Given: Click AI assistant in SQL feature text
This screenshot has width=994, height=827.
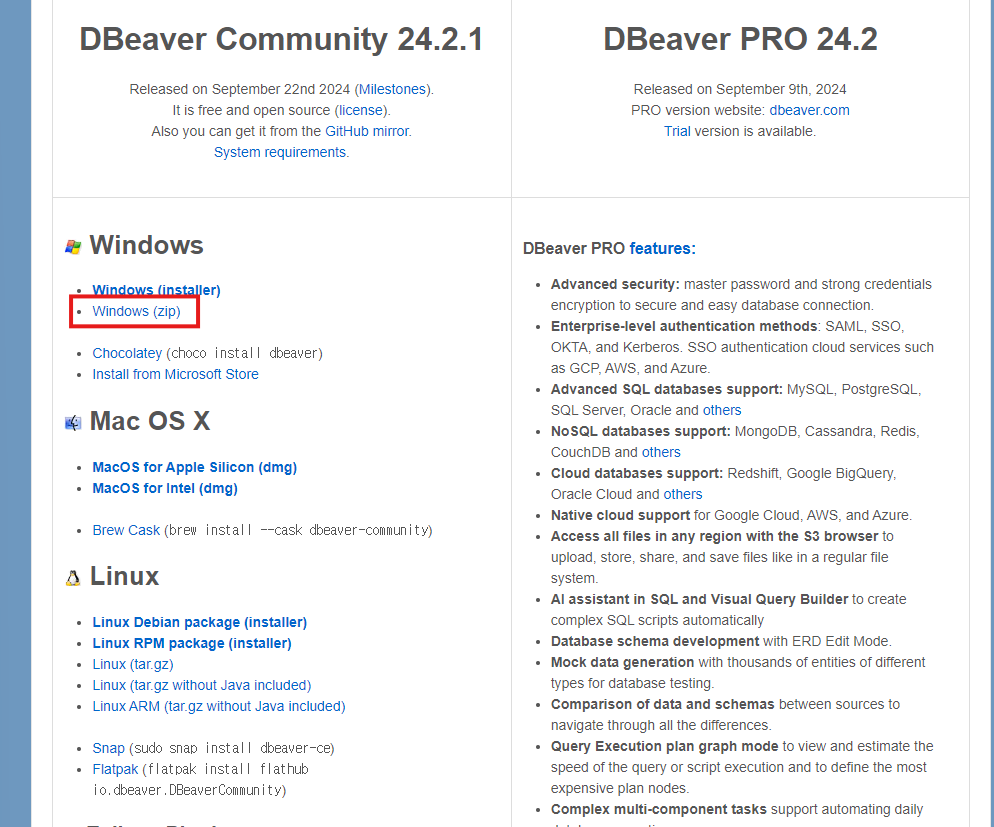Looking at the screenshot, I should [699, 599].
